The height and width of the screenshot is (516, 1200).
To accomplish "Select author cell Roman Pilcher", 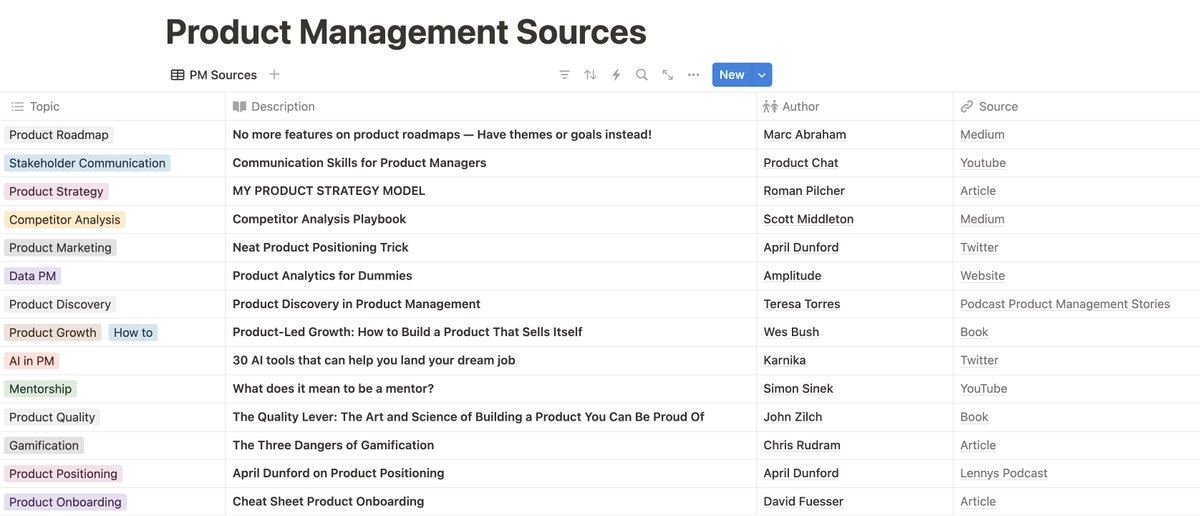I will point(803,191).
